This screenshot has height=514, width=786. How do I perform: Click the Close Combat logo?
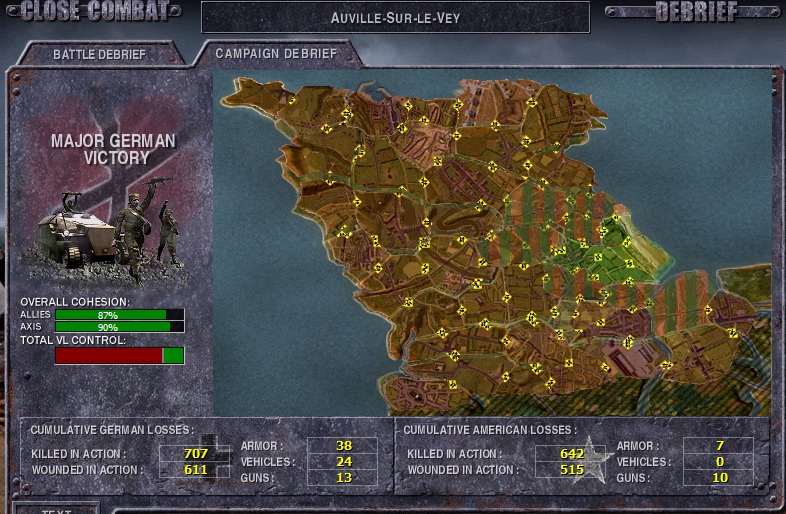(x=94, y=11)
